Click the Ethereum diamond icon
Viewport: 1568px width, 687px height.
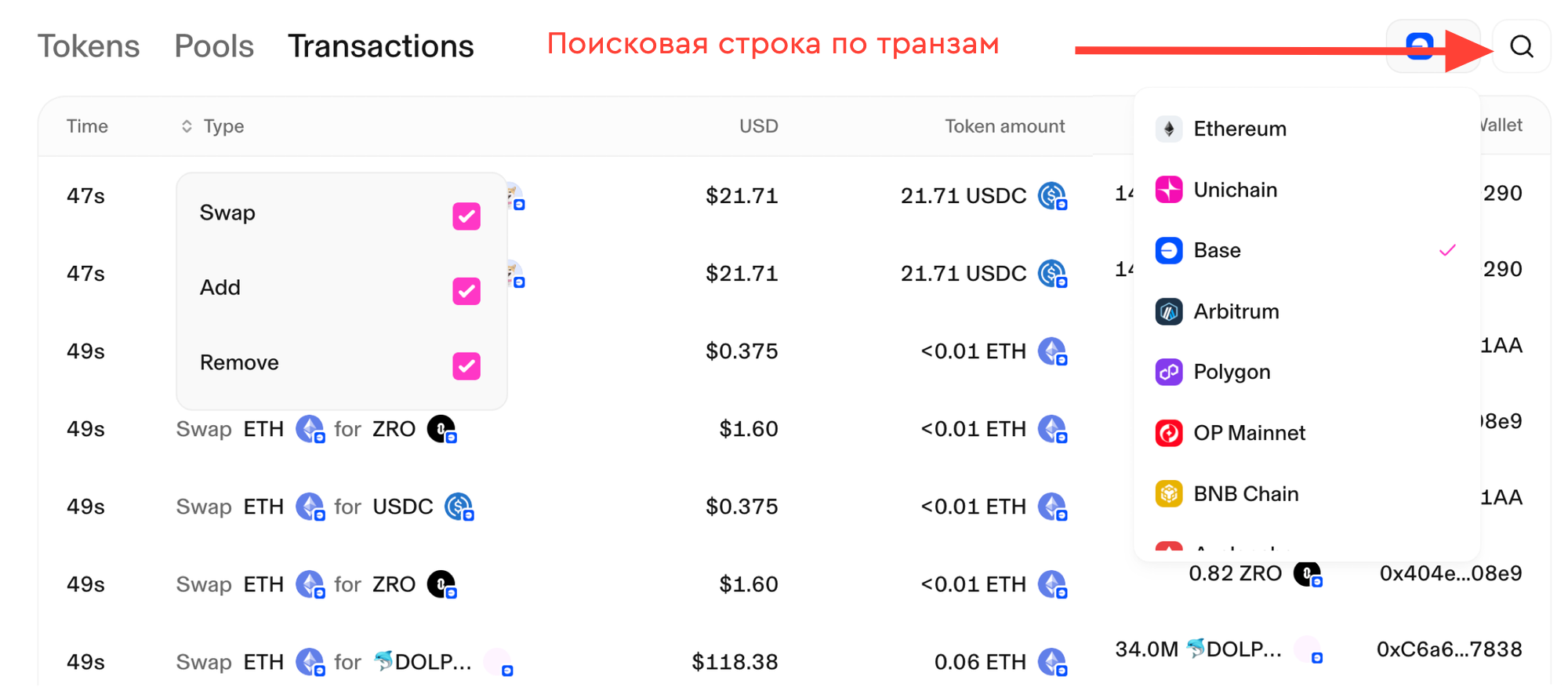1168,129
